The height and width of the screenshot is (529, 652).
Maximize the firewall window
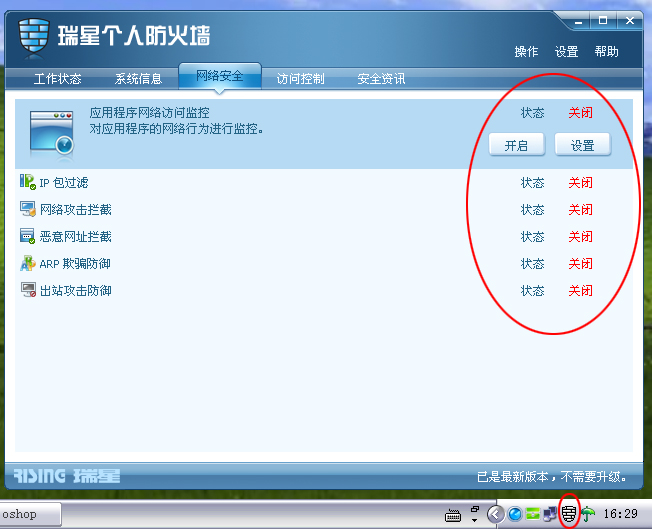click(603, 20)
